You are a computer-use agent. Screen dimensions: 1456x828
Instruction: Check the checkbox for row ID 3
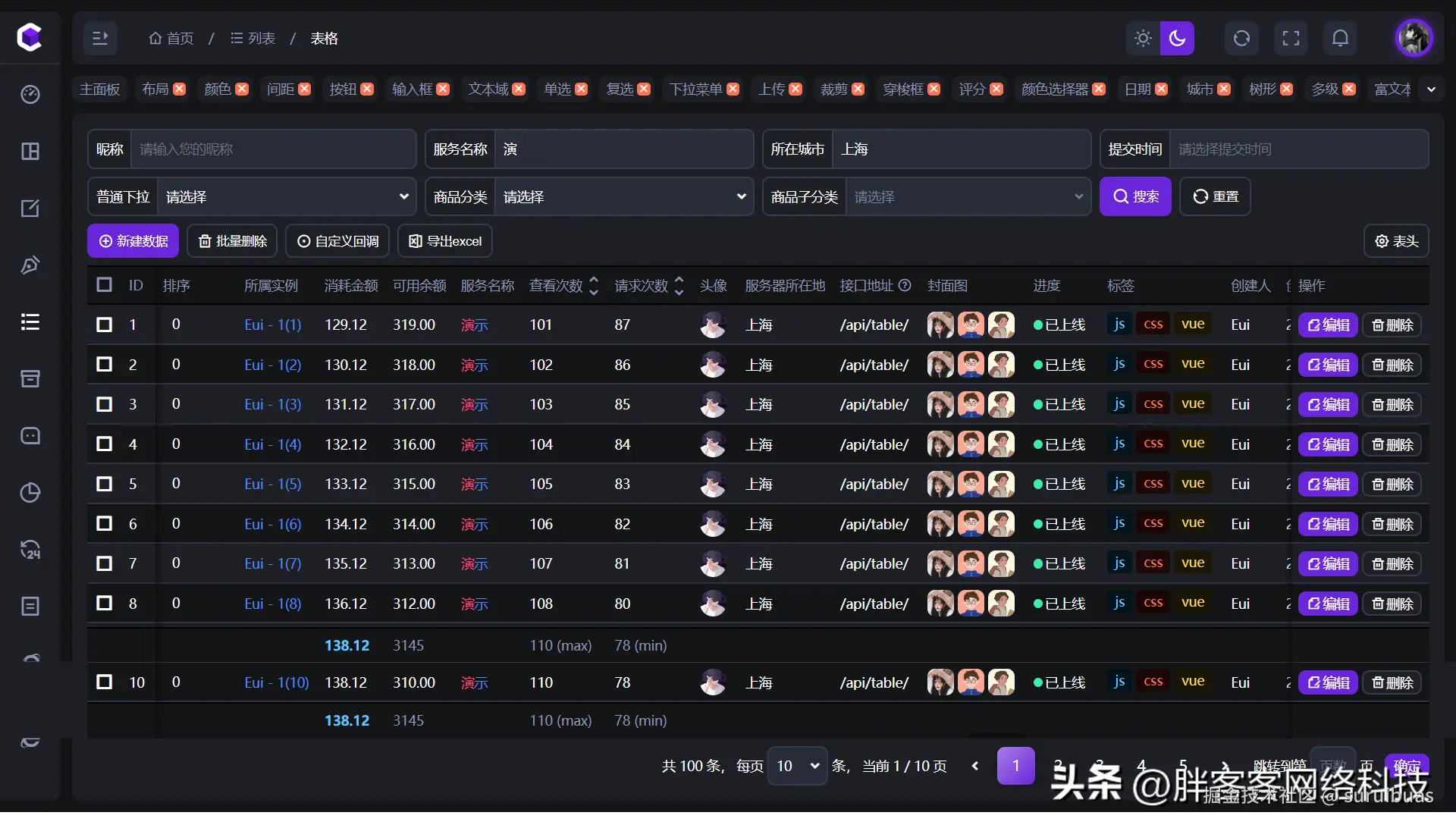pyautogui.click(x=105, y=404)
